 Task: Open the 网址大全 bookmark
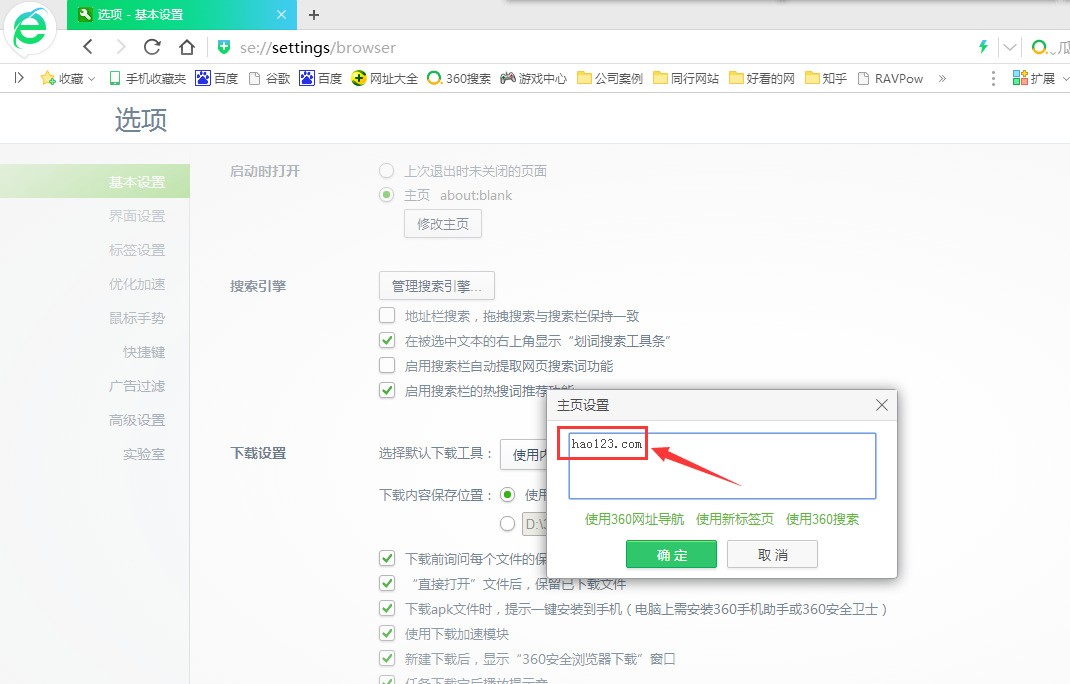(384, 79)
